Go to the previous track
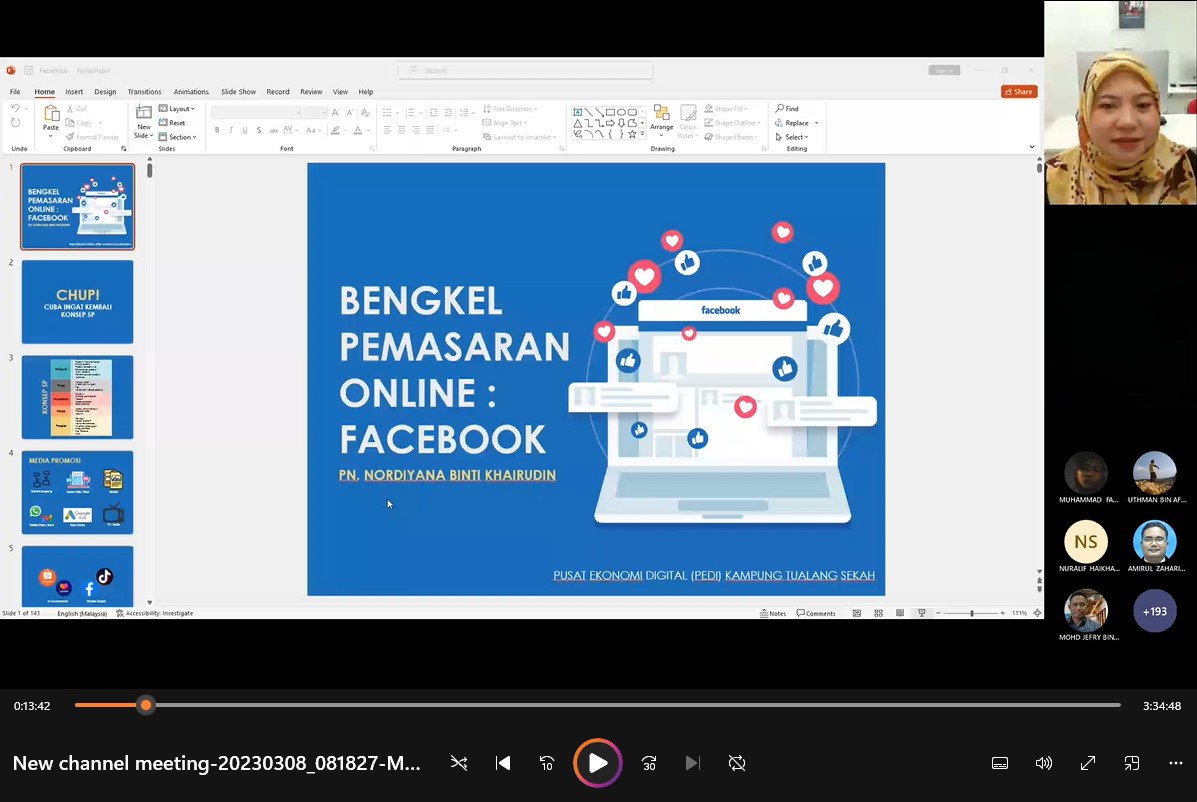 pos(503,763)
